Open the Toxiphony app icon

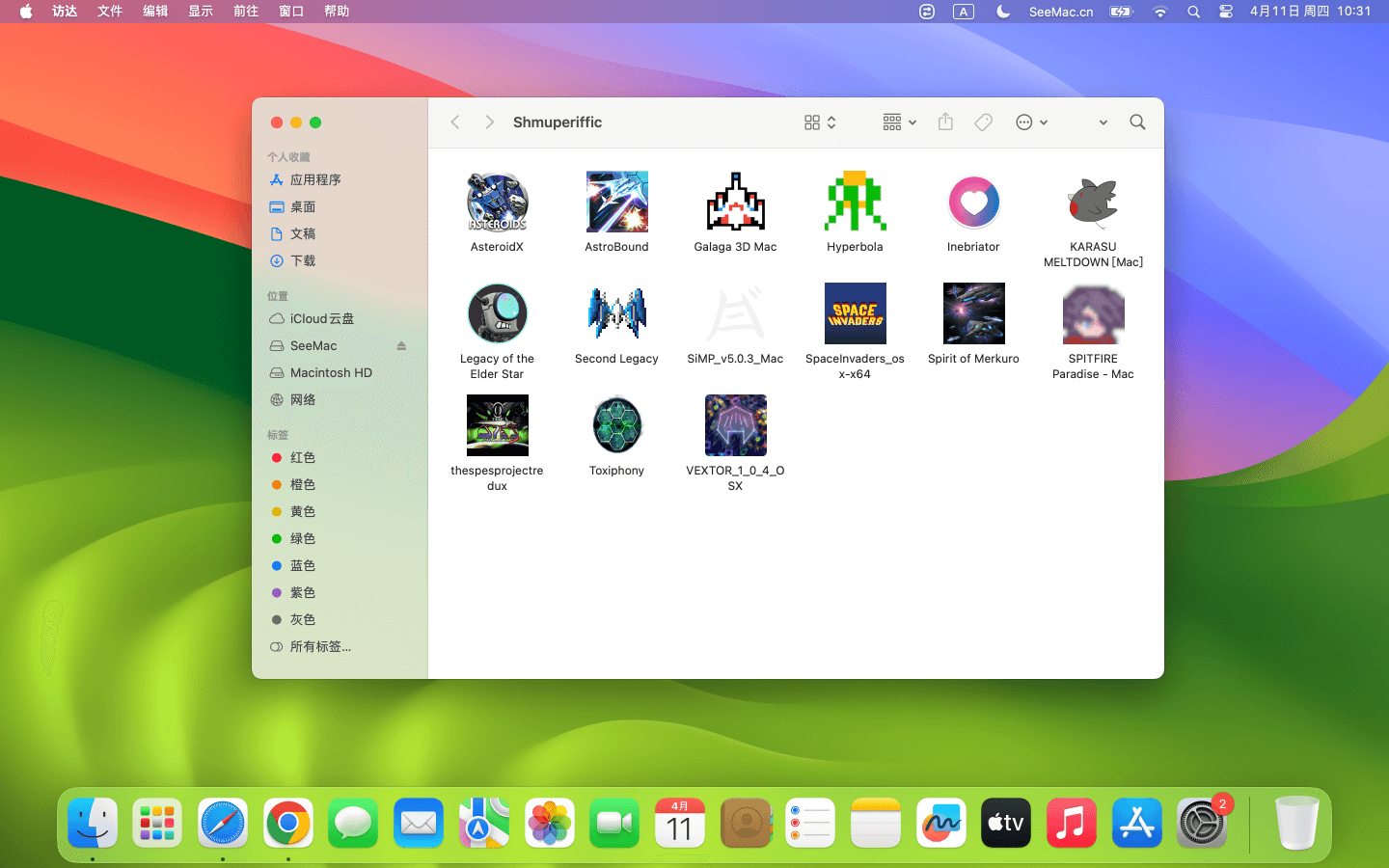(616, 425)
